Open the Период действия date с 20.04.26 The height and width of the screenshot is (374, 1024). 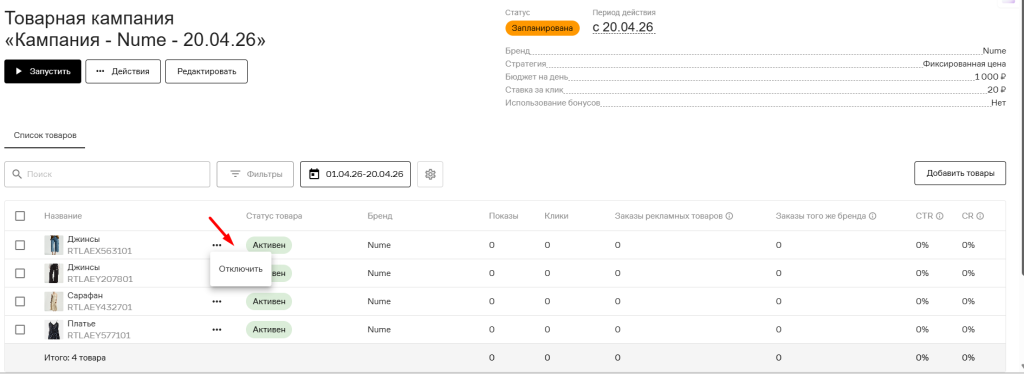[x=623, y=27]
